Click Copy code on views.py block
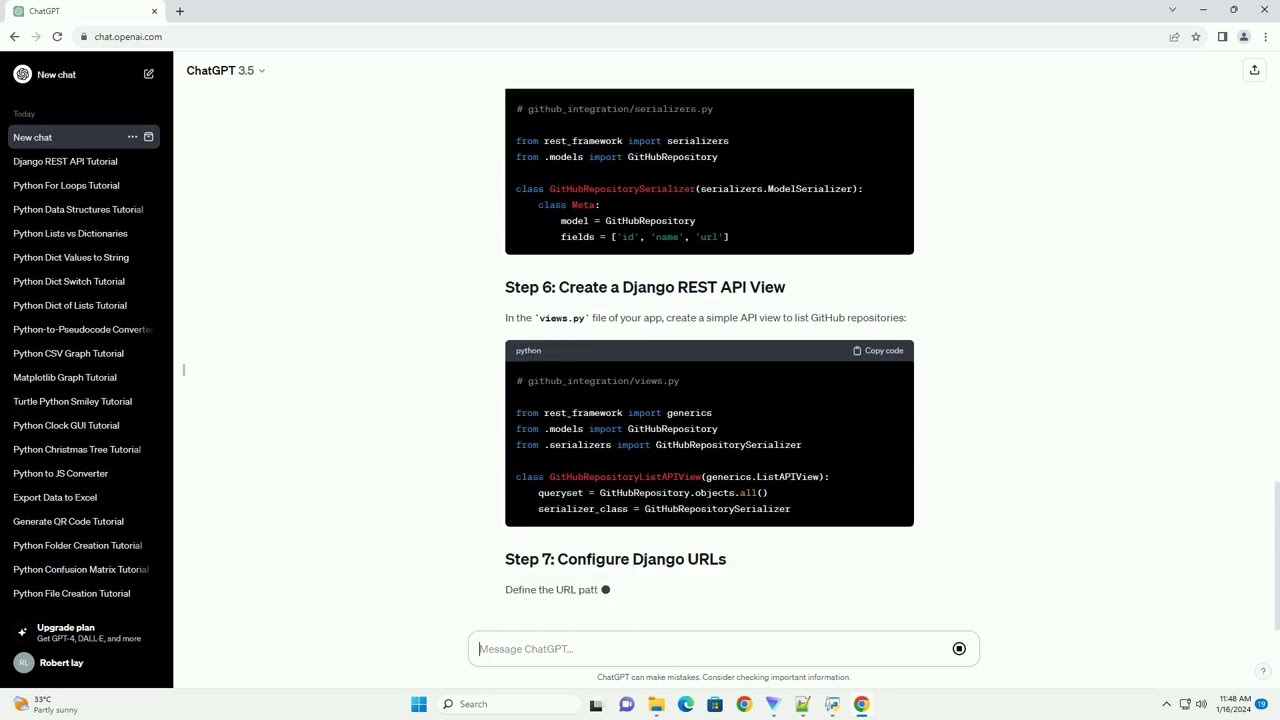This screenshot has width=1280, height=720. coord(878,351)
